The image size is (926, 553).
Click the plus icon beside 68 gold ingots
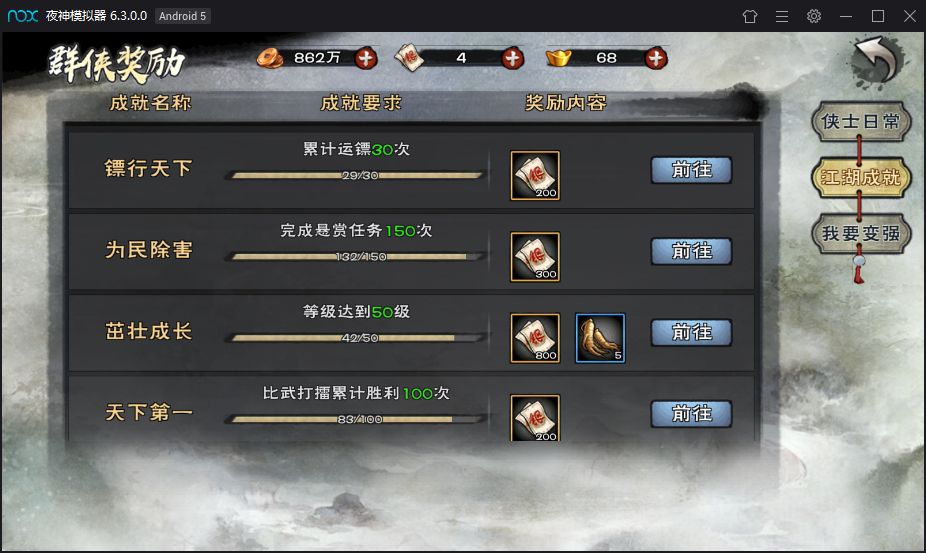click(x=656, y=58)
